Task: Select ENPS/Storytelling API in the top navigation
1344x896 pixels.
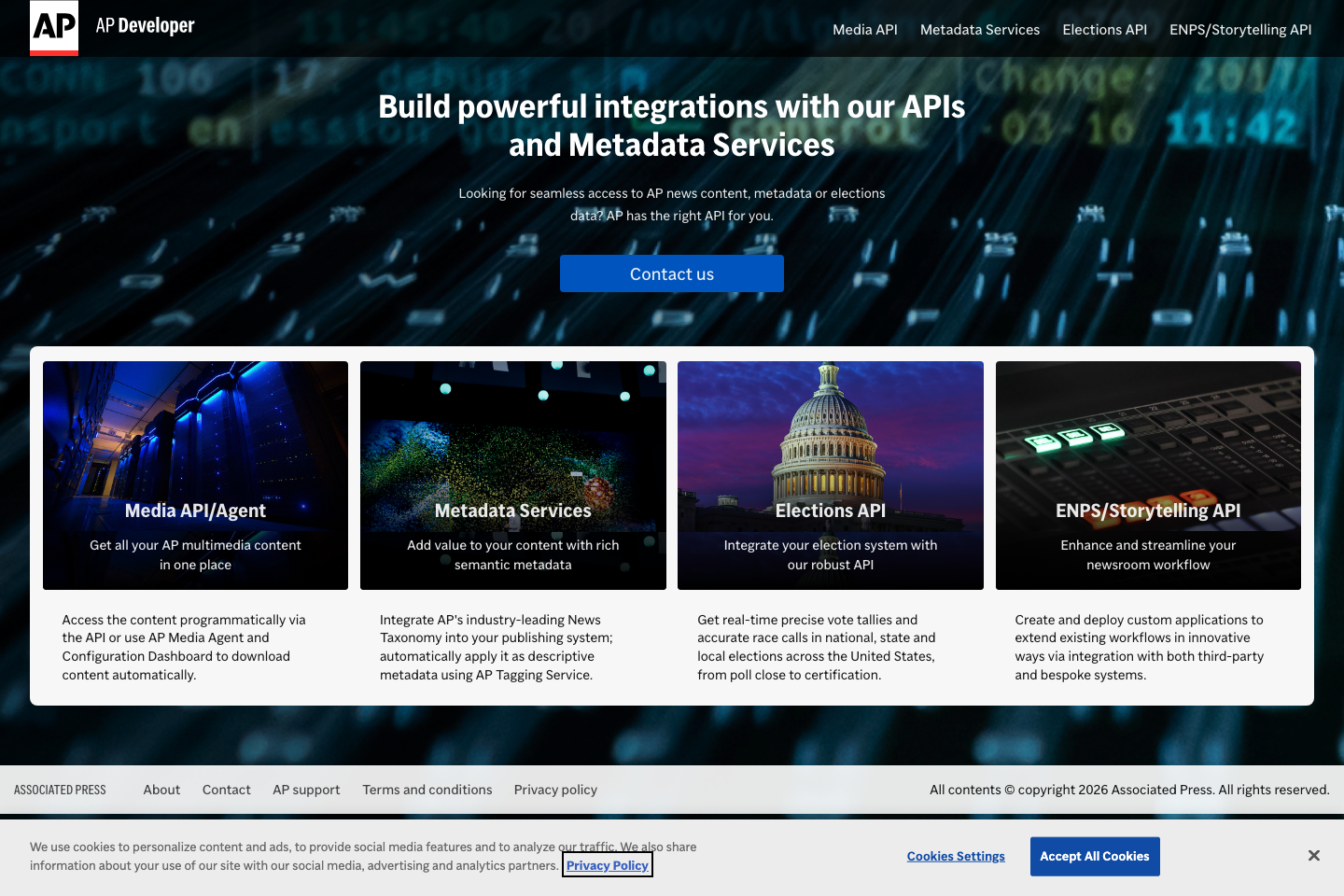Action: [1240, 29]
